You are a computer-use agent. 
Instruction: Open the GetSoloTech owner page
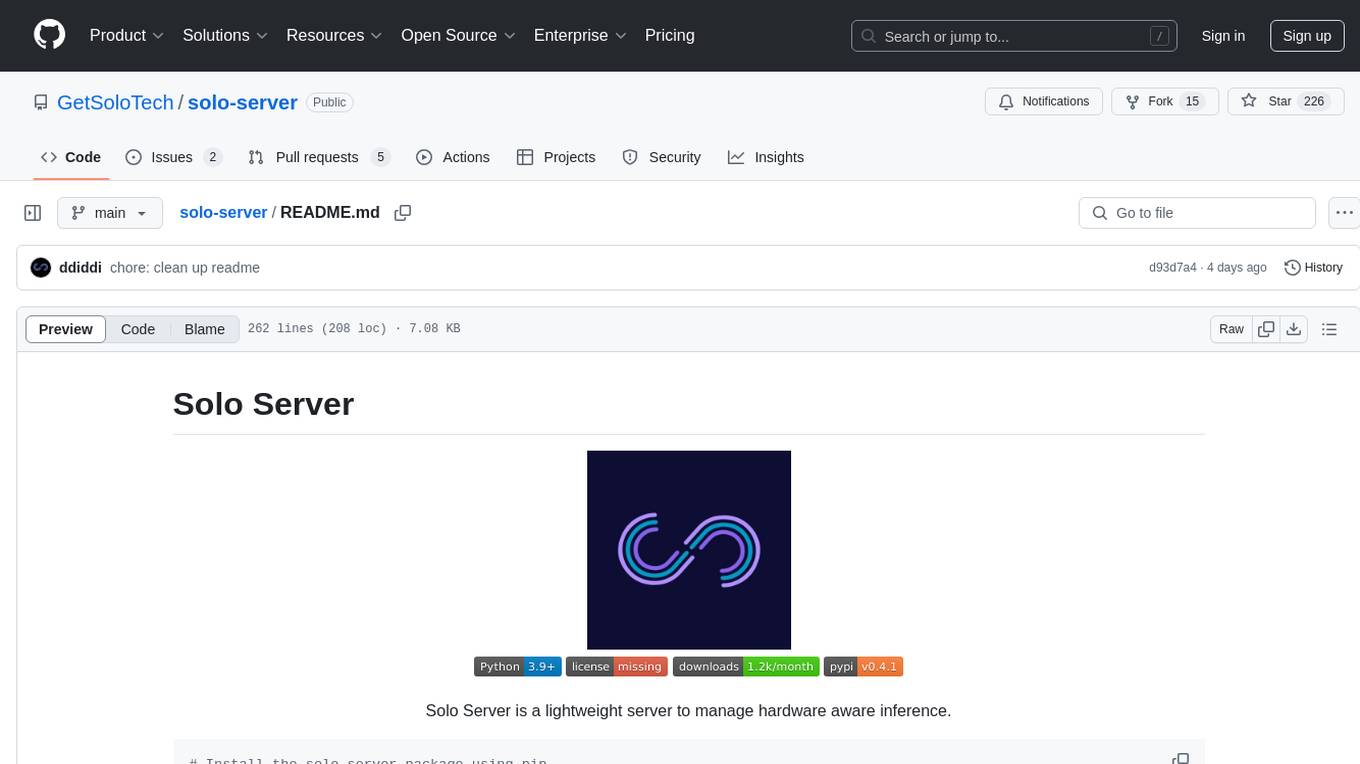pos(115,102)
